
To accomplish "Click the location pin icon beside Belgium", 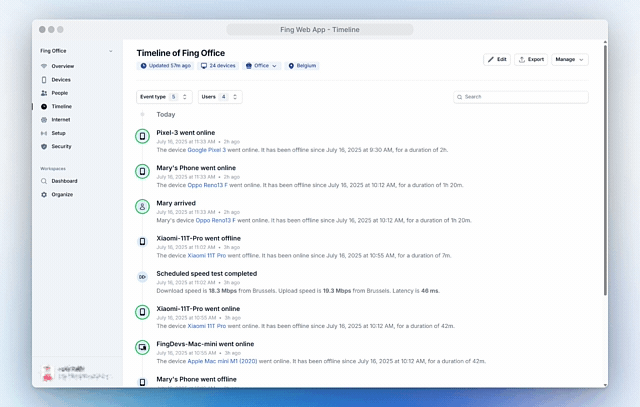I will pos(291,66).
